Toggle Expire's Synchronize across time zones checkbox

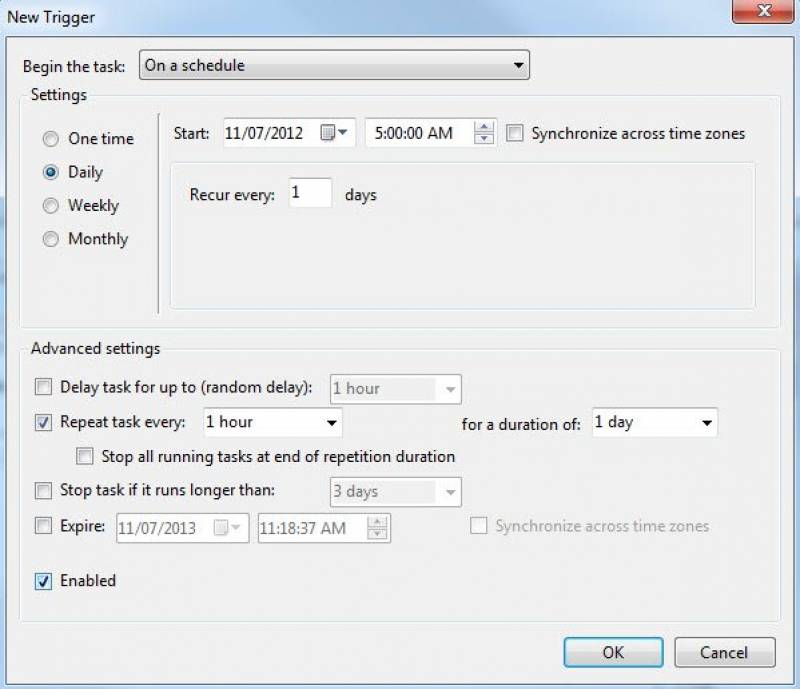(479, 526)
